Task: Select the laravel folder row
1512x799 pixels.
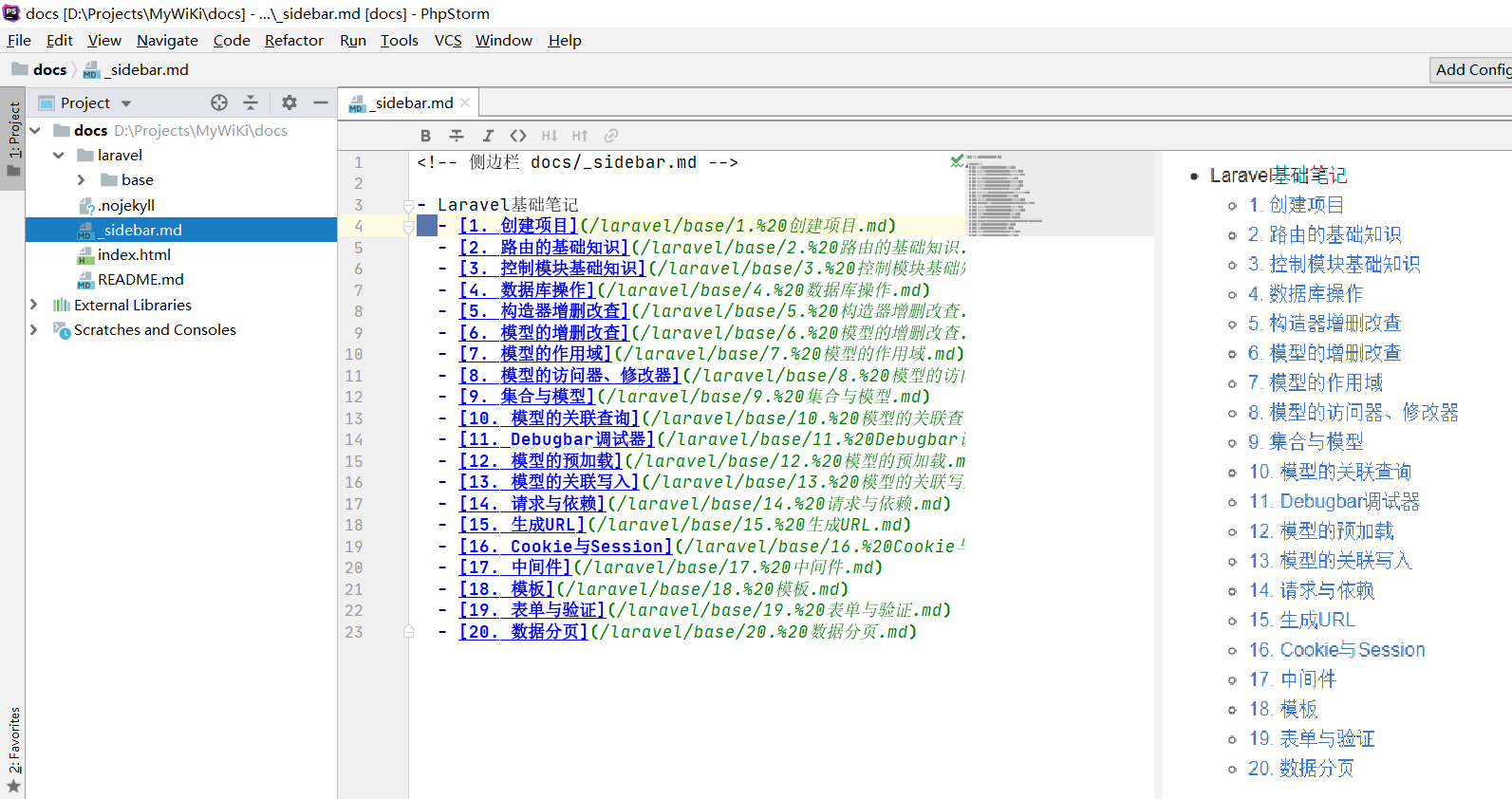Action: click(x=181, y=155)
